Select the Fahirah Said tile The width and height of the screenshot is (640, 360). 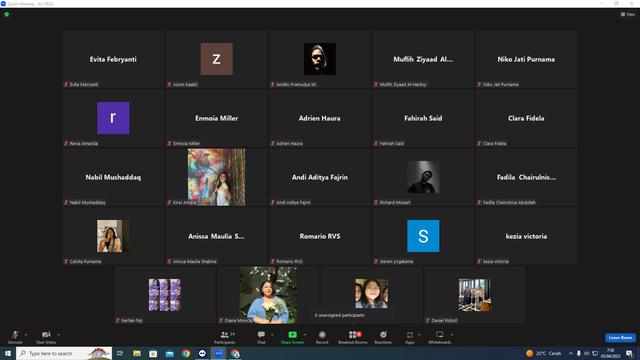423,118
